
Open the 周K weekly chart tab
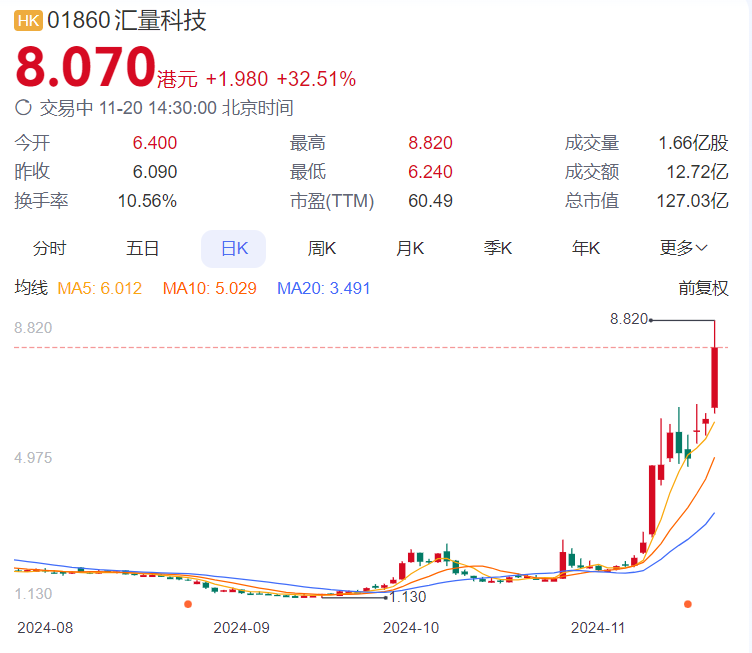(322, 248)
